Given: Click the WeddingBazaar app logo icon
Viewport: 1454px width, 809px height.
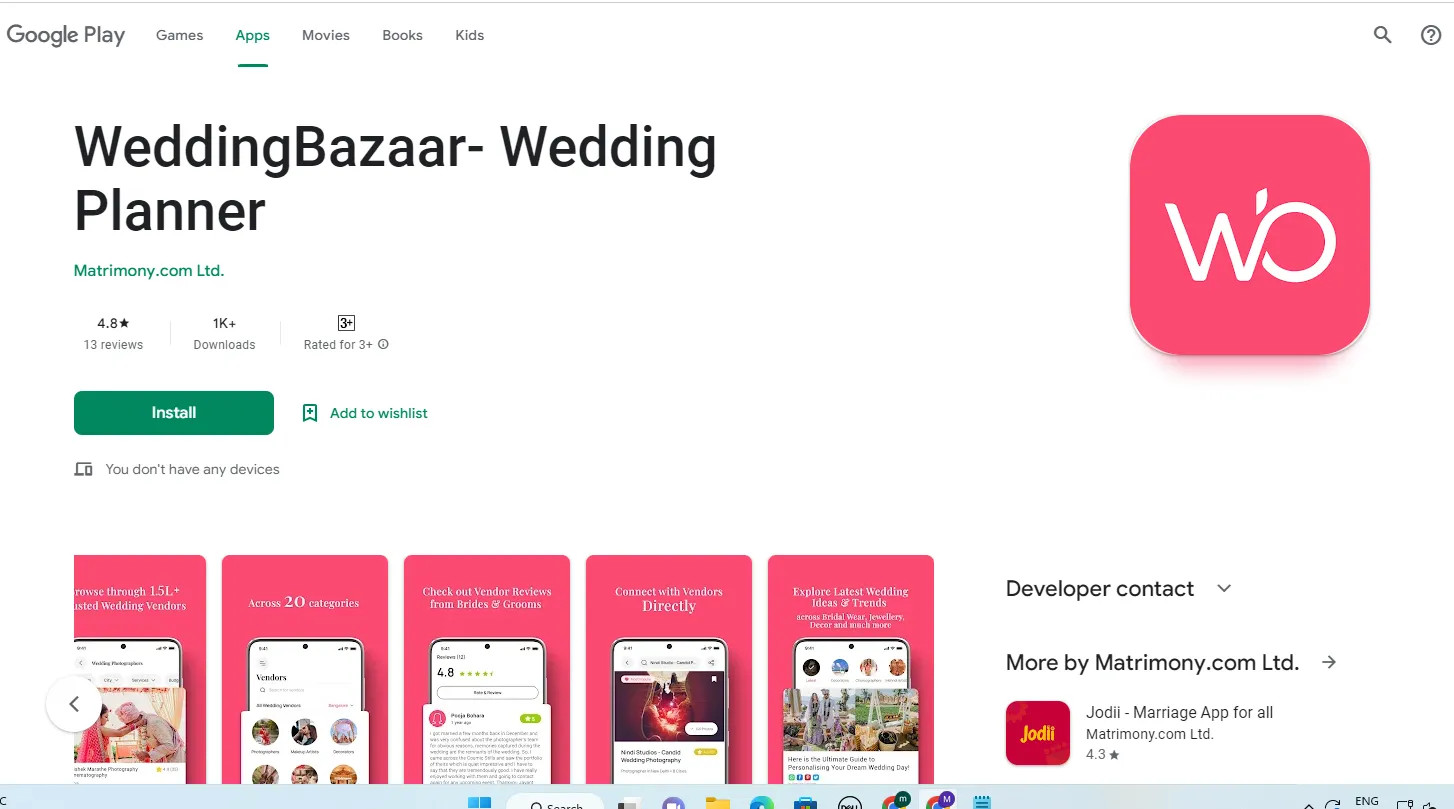Looking at the screenshot, I should click(1249, 235).
